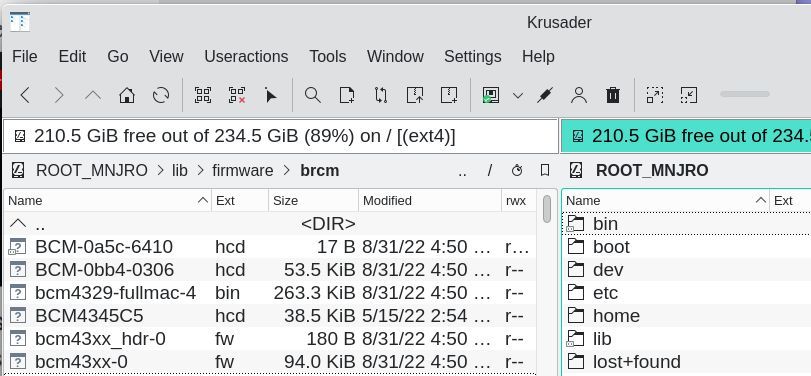
Task: Click the person silhouette icon in the toolbar
Action: (x=579, y=95)
